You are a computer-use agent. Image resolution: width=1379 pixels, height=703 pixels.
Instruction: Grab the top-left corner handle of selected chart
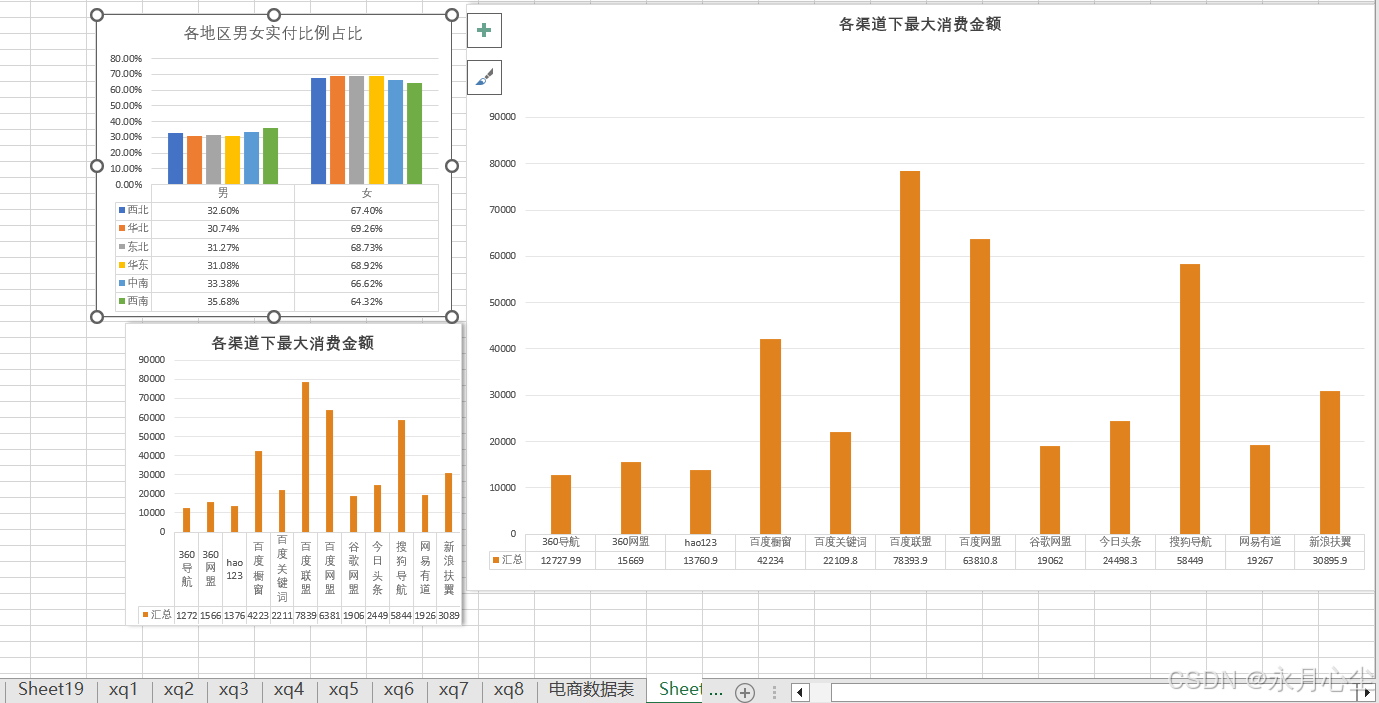97,15
